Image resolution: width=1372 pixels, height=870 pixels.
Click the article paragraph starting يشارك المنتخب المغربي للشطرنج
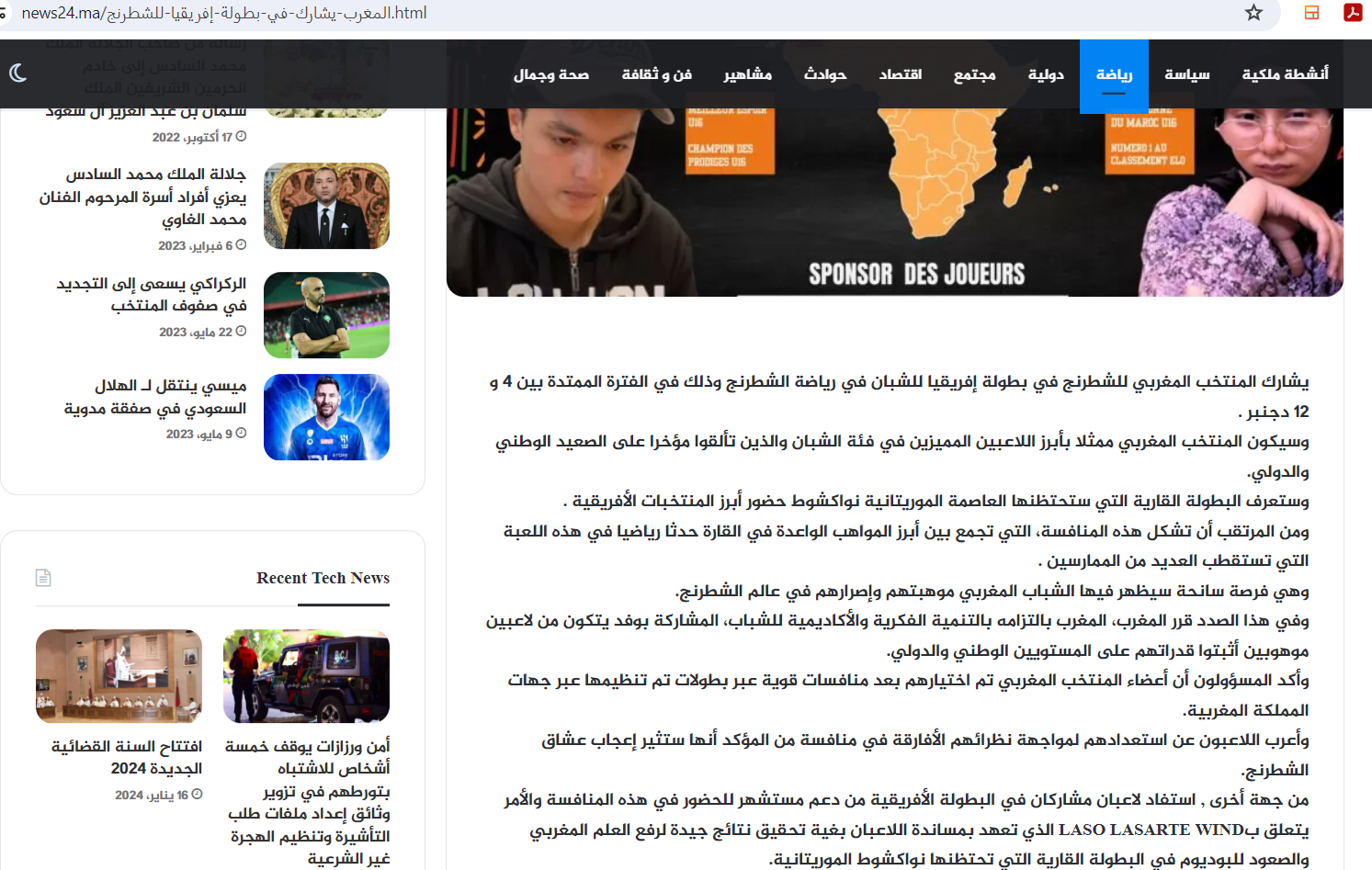(x=899, y=396)
